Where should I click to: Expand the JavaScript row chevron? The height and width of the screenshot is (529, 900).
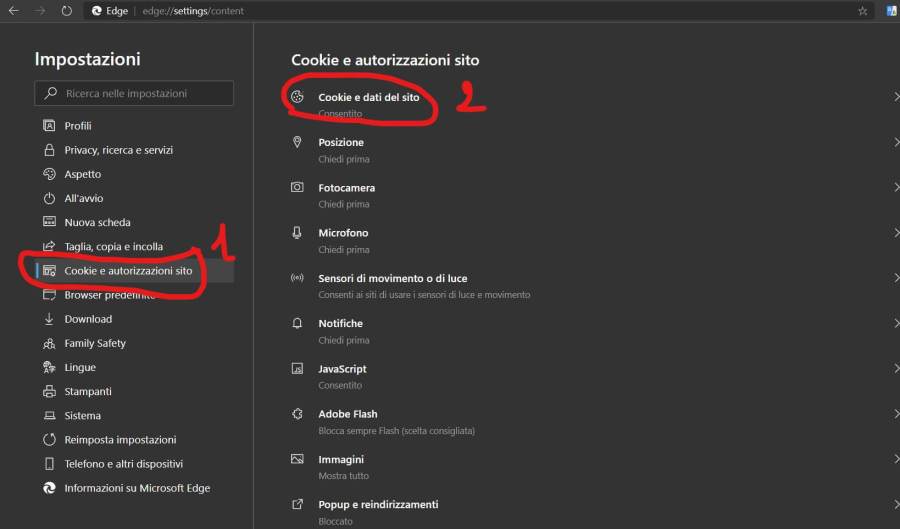[895, 369]
